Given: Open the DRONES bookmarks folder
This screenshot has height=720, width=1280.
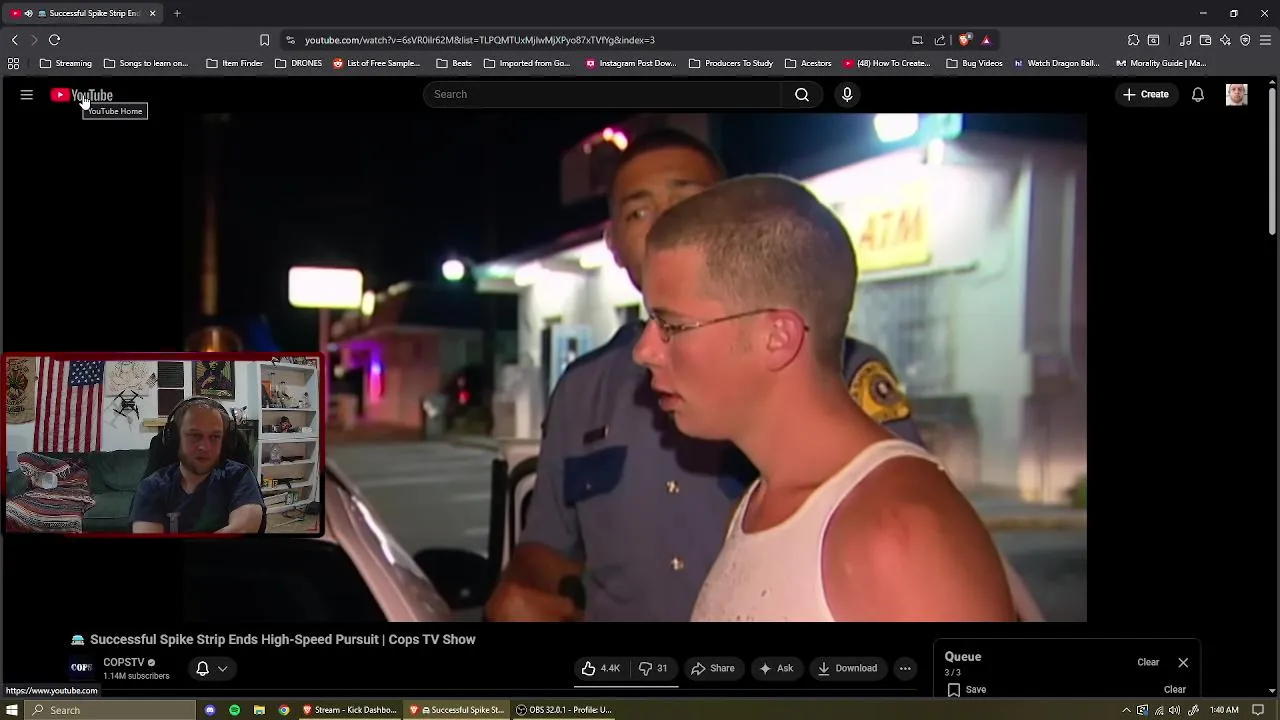Looking at the screenshot, I should pyautogui.click(x=298, y=63).
